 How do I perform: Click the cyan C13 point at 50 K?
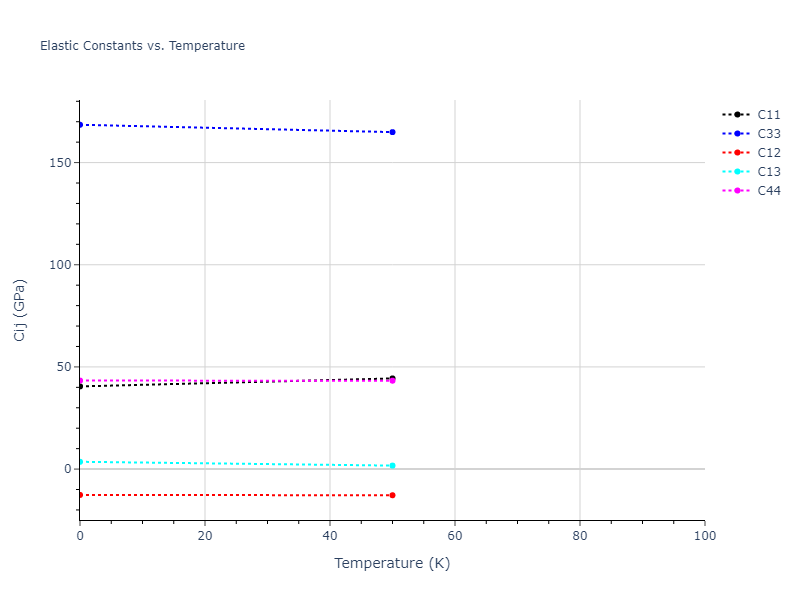pyautogui.click(x=392, y=466)
